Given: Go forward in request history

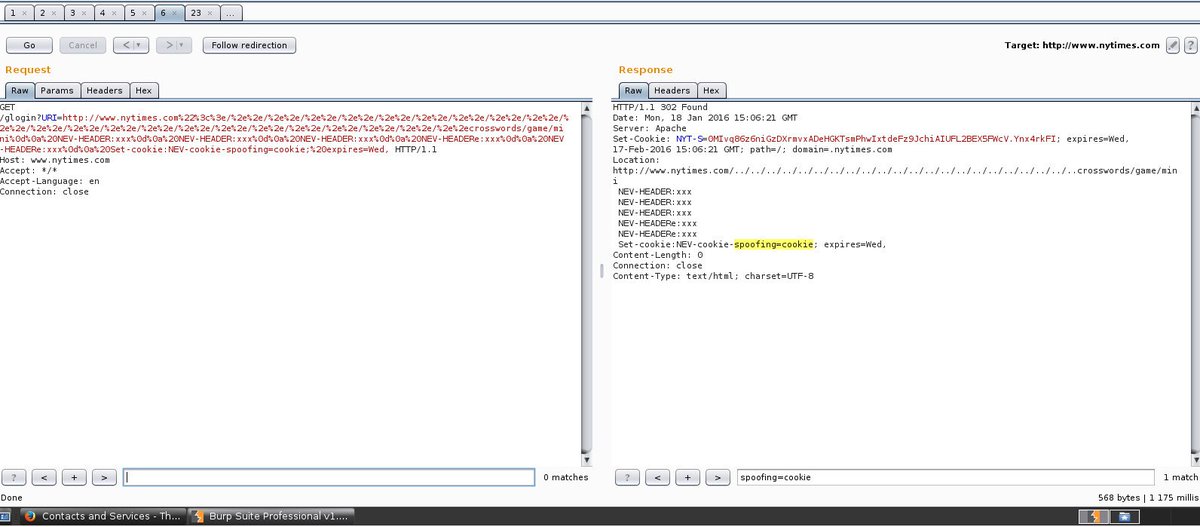Looking at the screenshot, I should [x=168, y=45].
